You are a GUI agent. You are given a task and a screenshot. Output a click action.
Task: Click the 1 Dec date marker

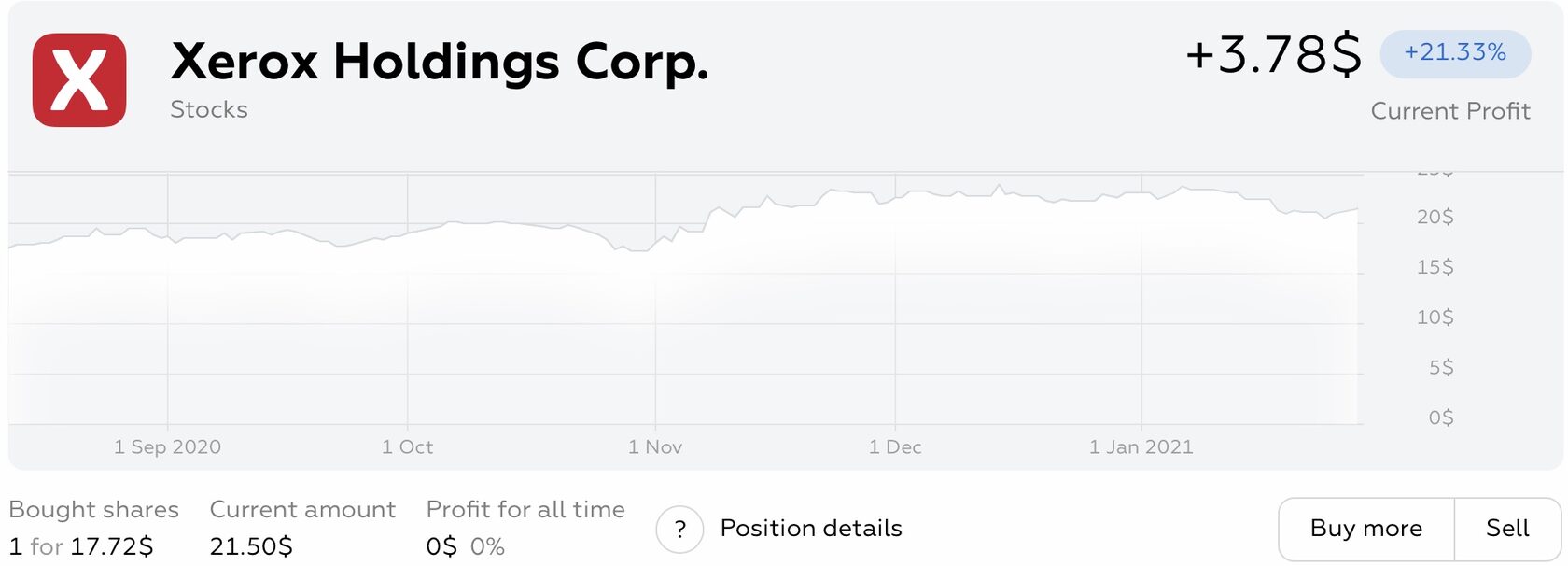(x=895, y=447)
